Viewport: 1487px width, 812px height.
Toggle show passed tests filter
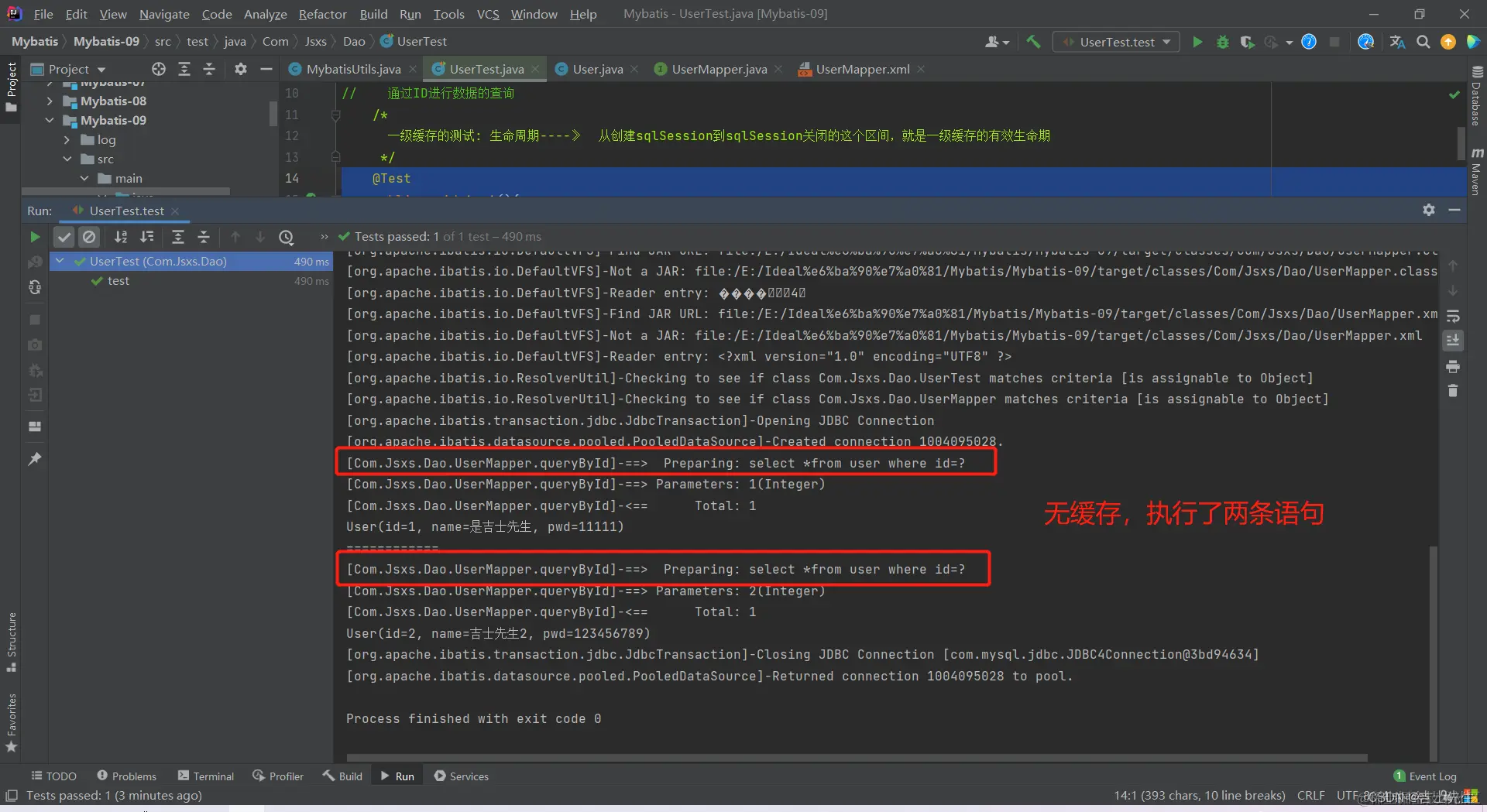click(x=64, y=237)
